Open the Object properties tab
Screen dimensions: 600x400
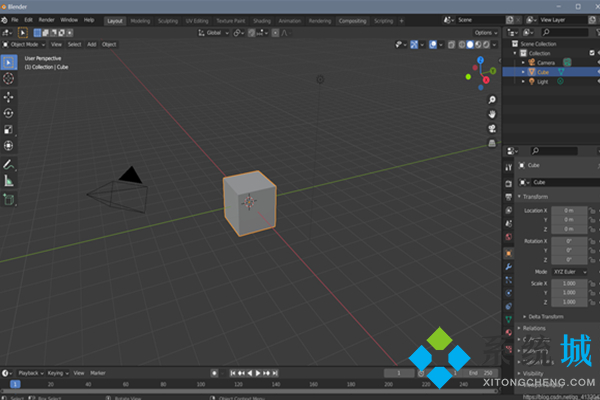pyautogui.click(x=509, y=253)
